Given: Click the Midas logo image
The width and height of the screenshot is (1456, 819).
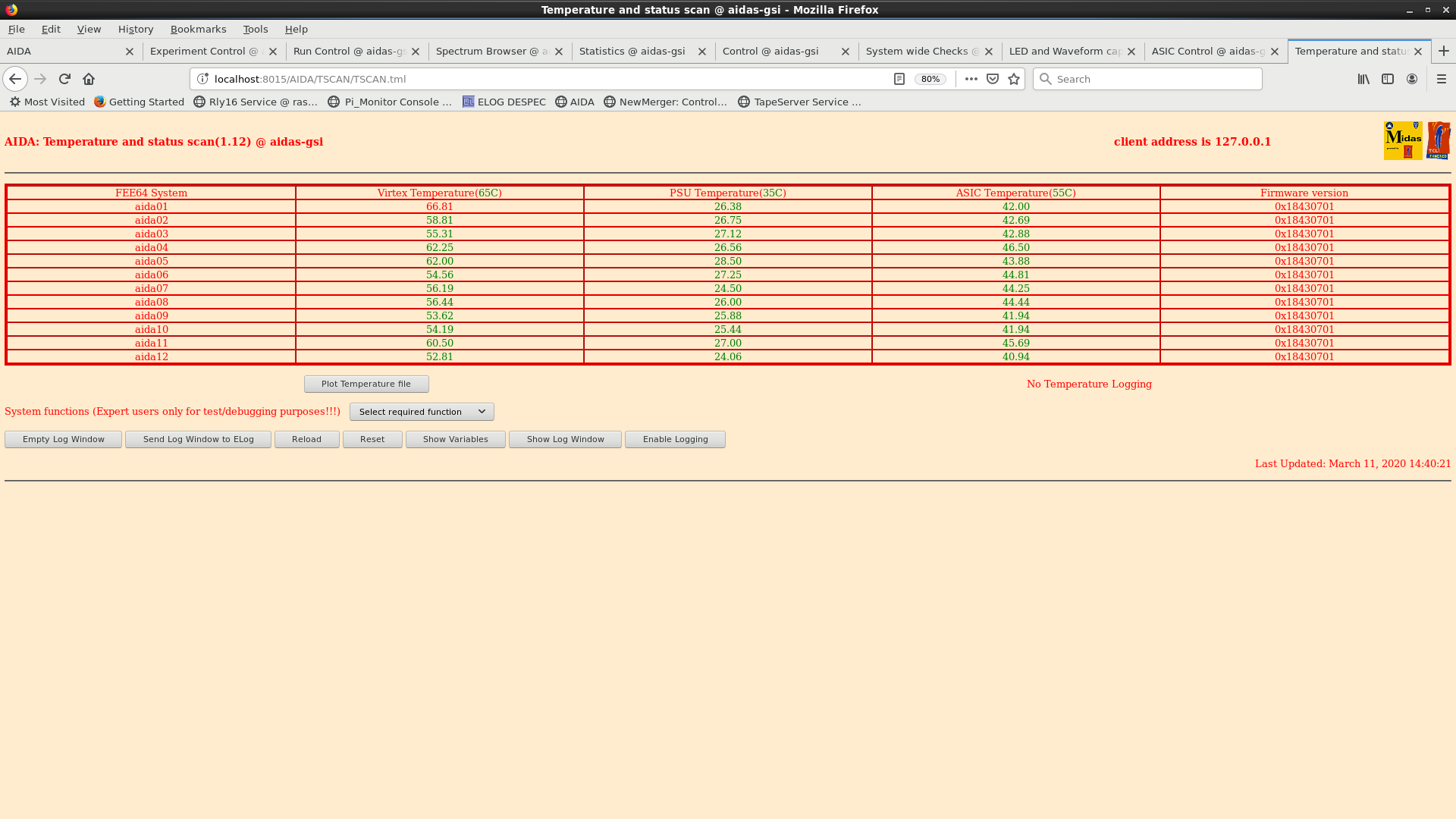Looking at the screenshot, I should [1403, 140].
